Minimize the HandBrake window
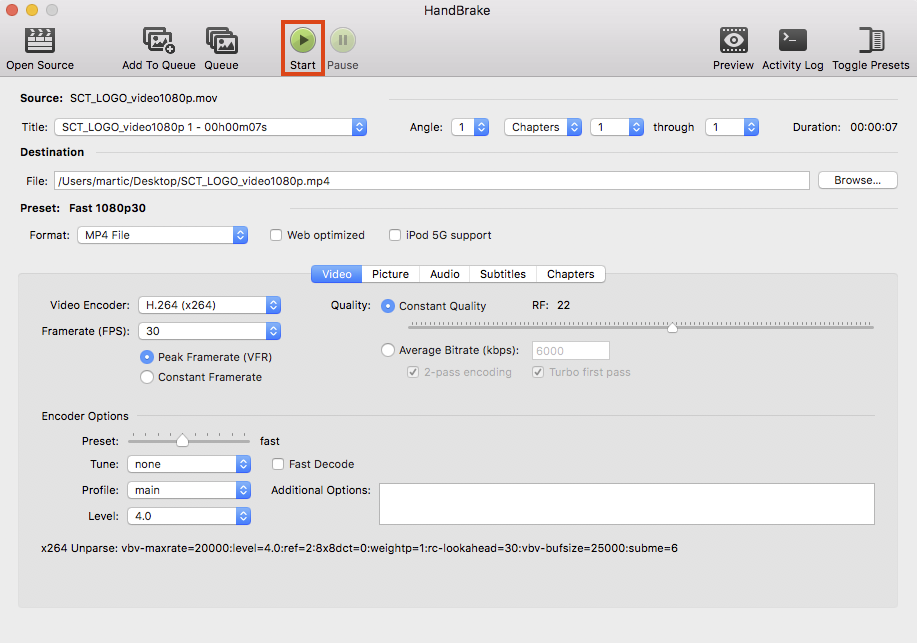Viewport: 917px width, 643px height. pyautogui.click(x=32, y=10)
